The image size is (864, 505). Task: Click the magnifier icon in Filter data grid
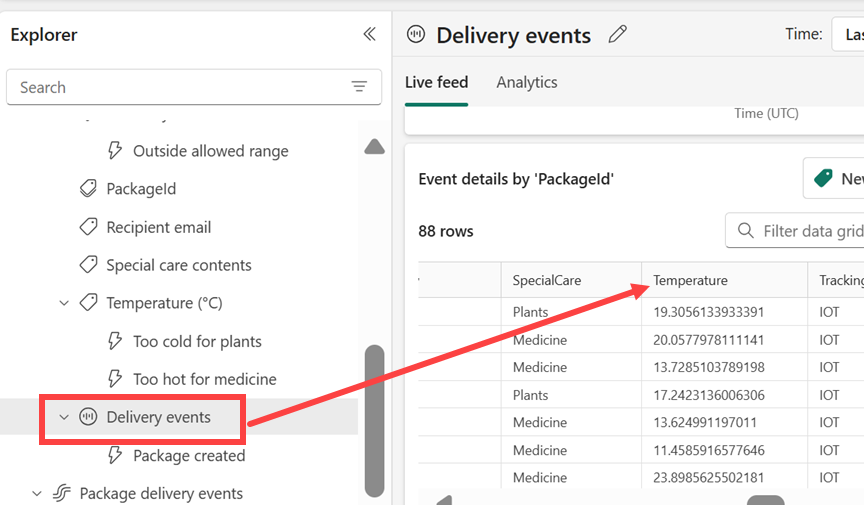pos(746,230)
